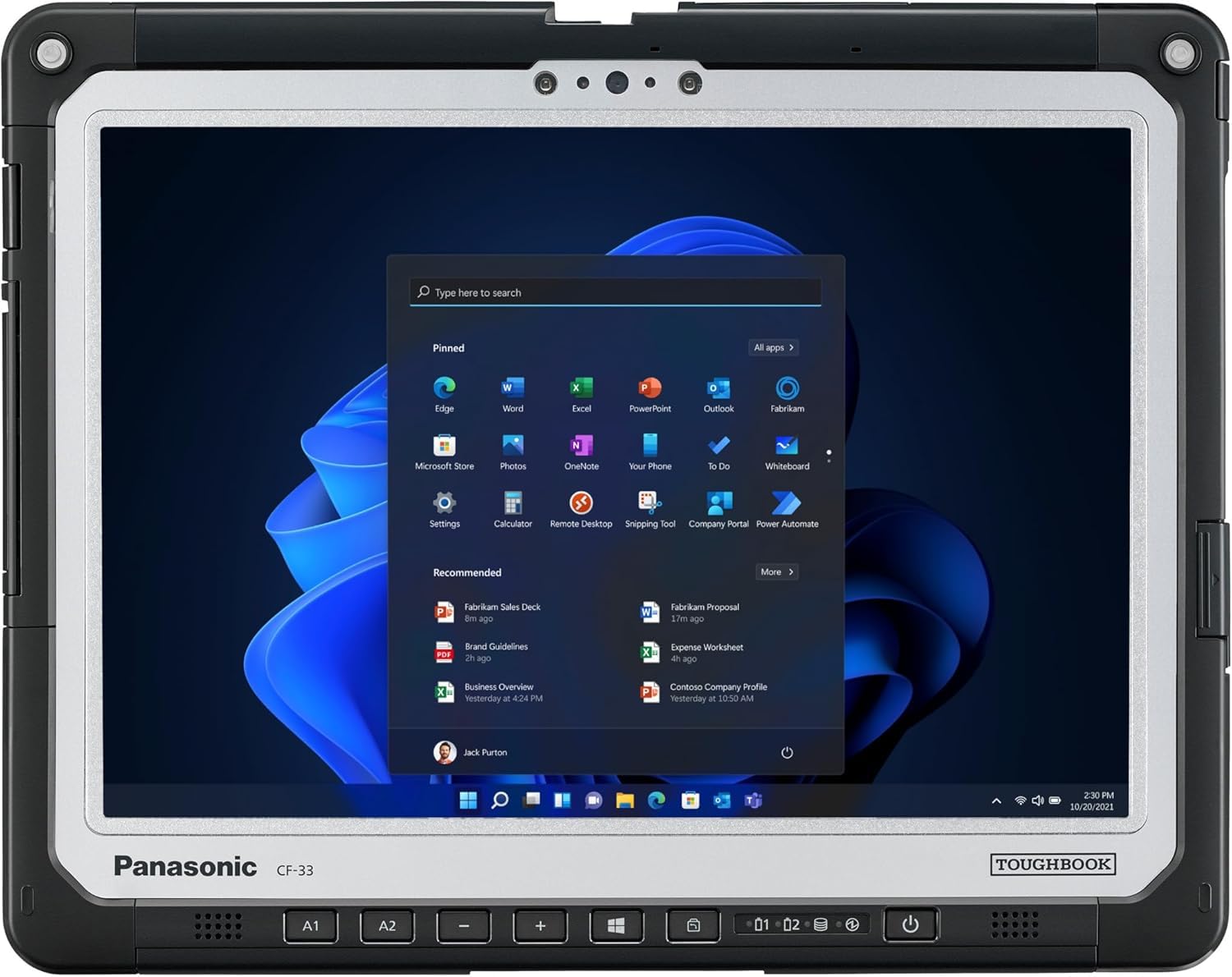Open the volume control in the system tray

pyautogui.click(x=1037, y=800)
